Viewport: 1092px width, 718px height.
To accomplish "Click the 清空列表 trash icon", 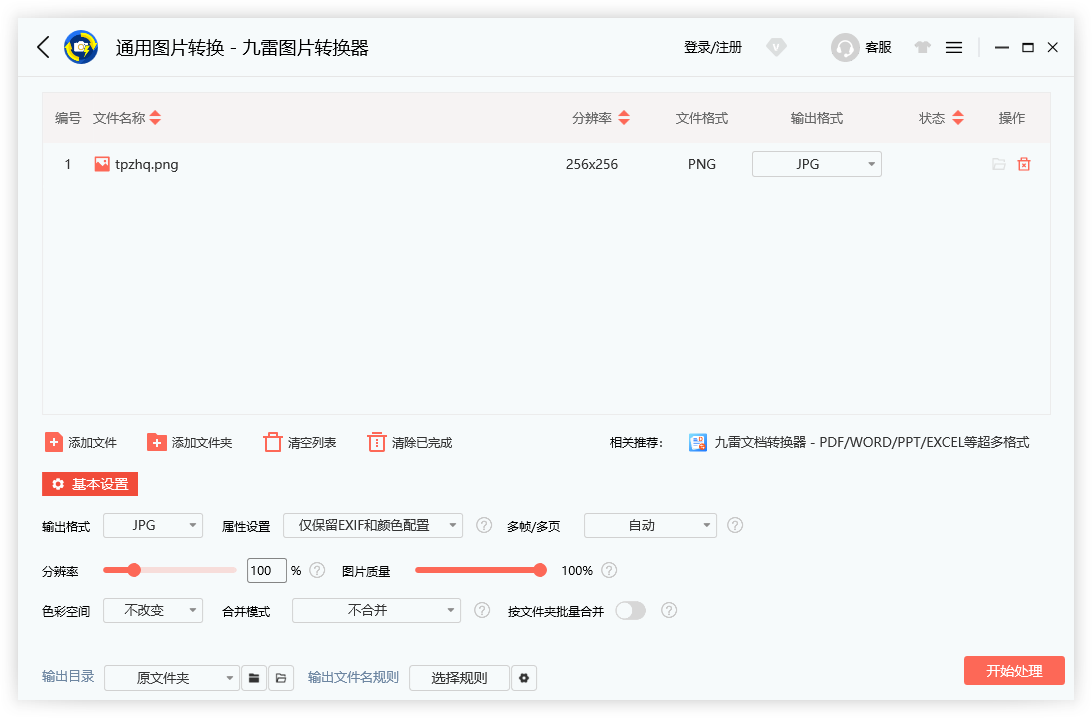I will [x=272, y=442].
